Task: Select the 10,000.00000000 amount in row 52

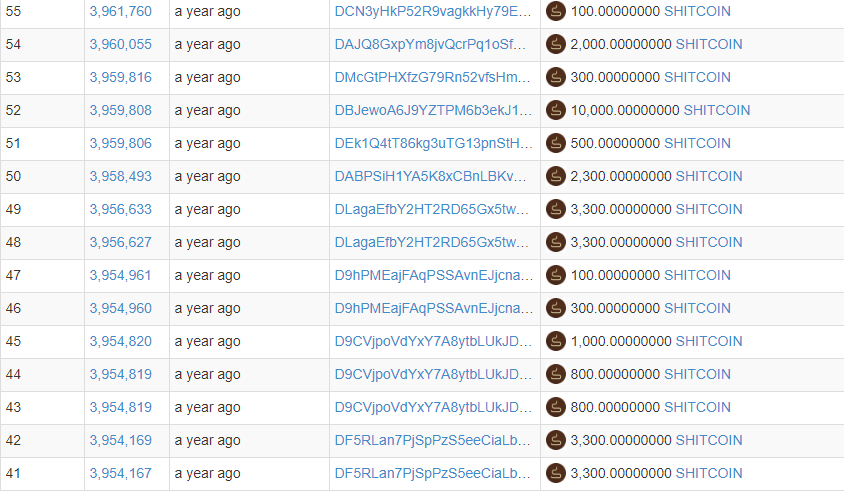Action: 625,110
